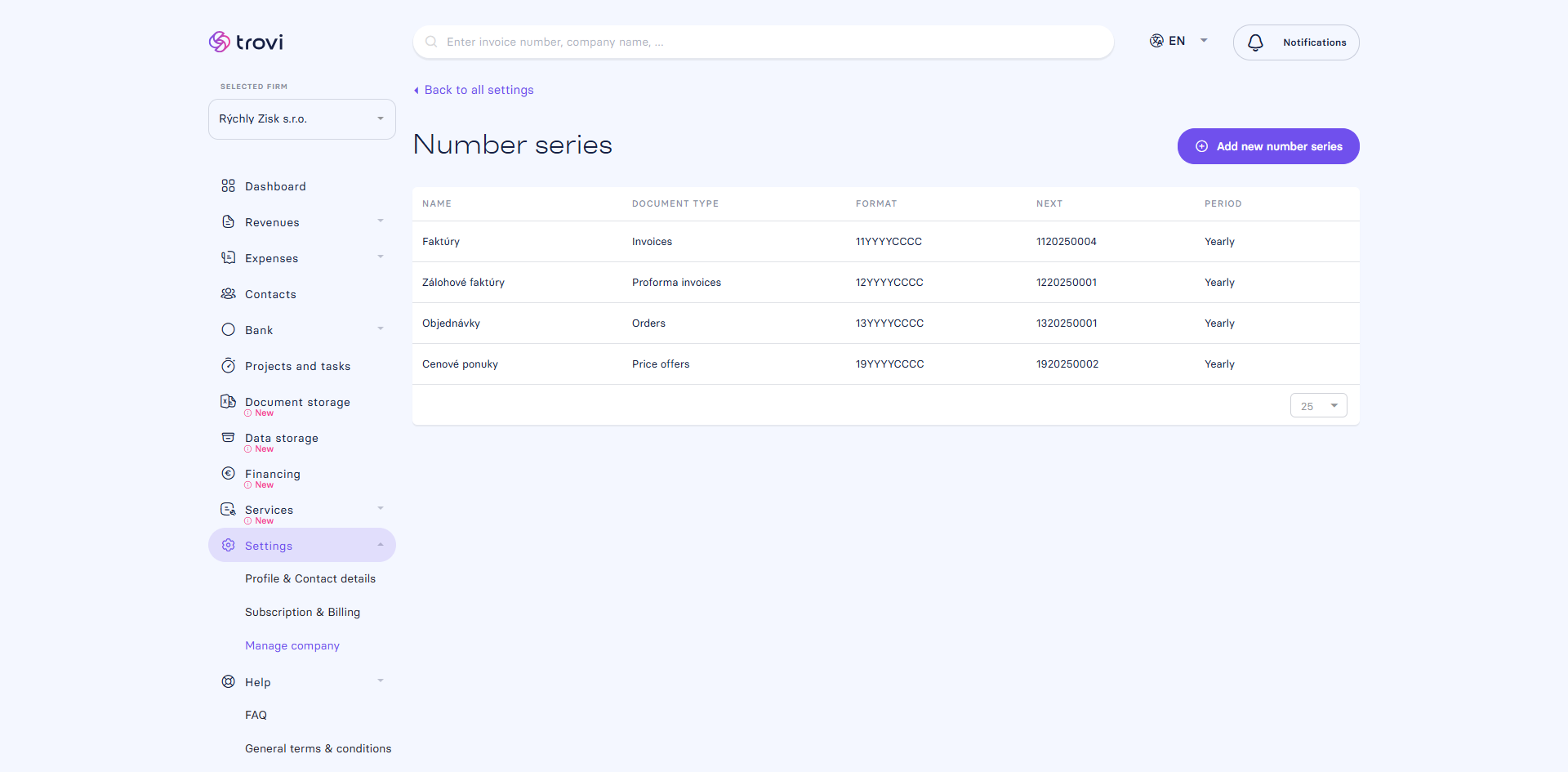The image size is (1568, 772).
Task: Click the notifications bell icon
Action: [x=1255, y=42]
